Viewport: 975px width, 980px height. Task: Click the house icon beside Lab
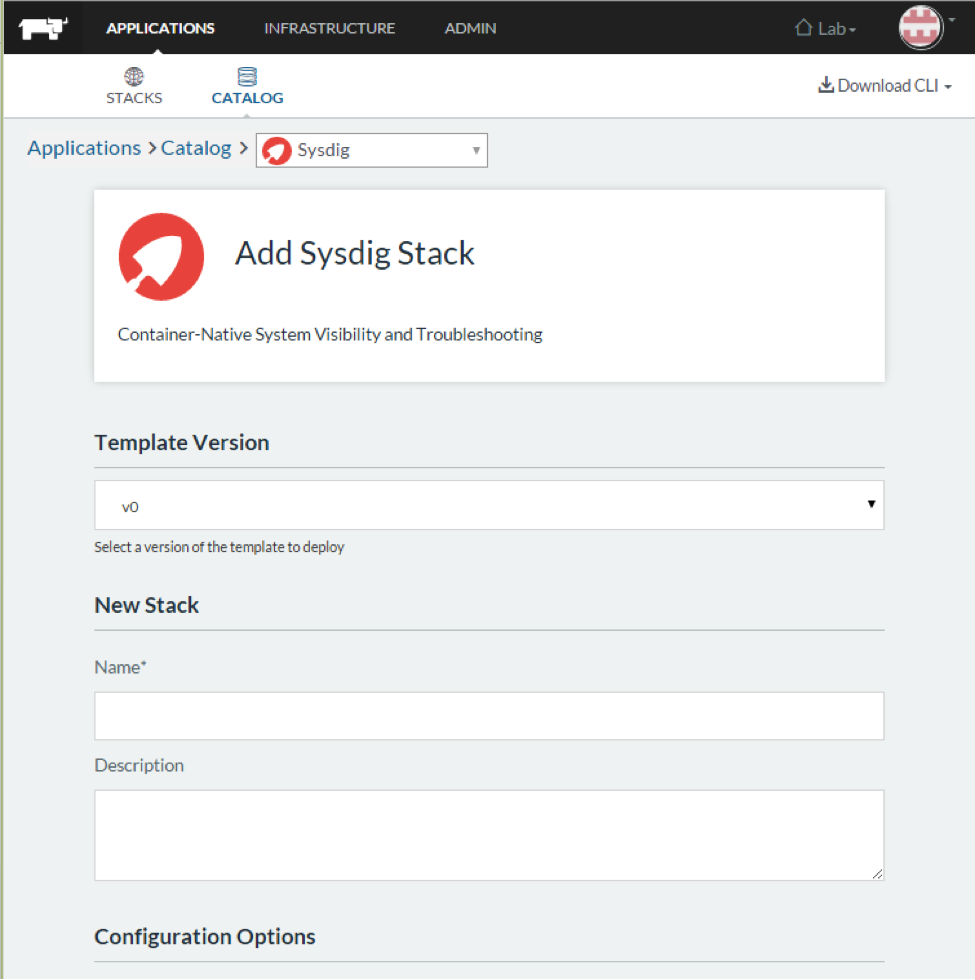tap(804, 28)
